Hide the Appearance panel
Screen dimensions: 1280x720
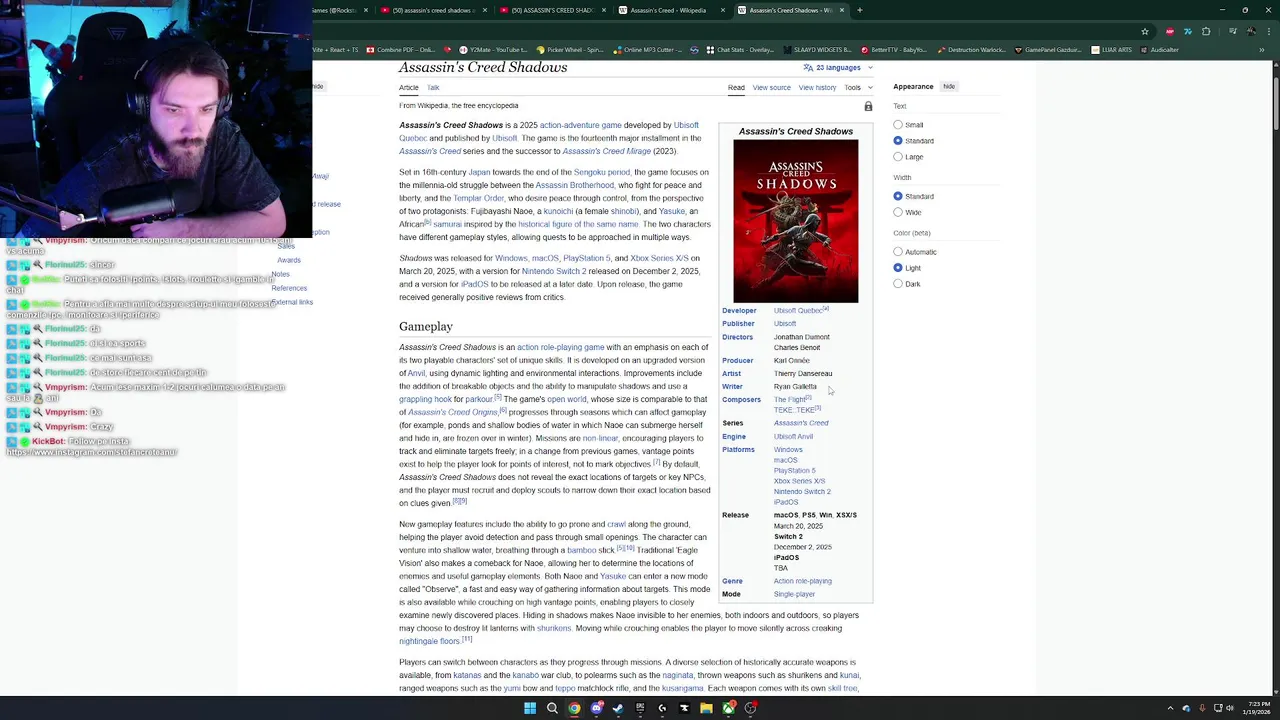949,87
